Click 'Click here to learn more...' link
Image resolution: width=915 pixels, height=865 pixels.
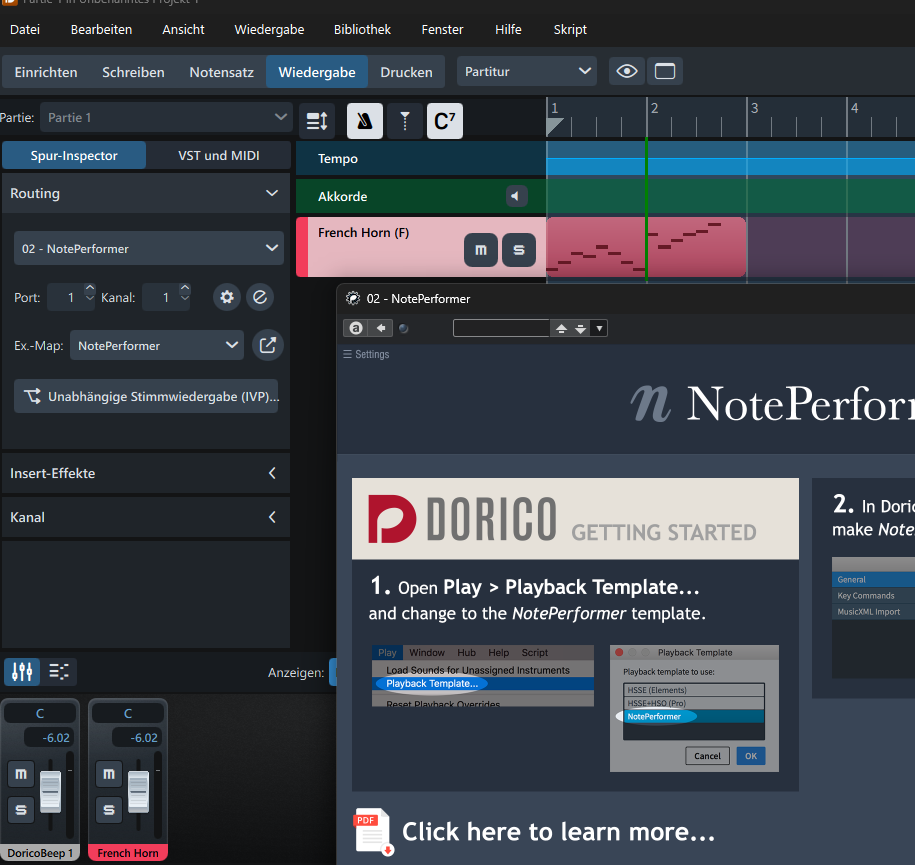point(558,832)
